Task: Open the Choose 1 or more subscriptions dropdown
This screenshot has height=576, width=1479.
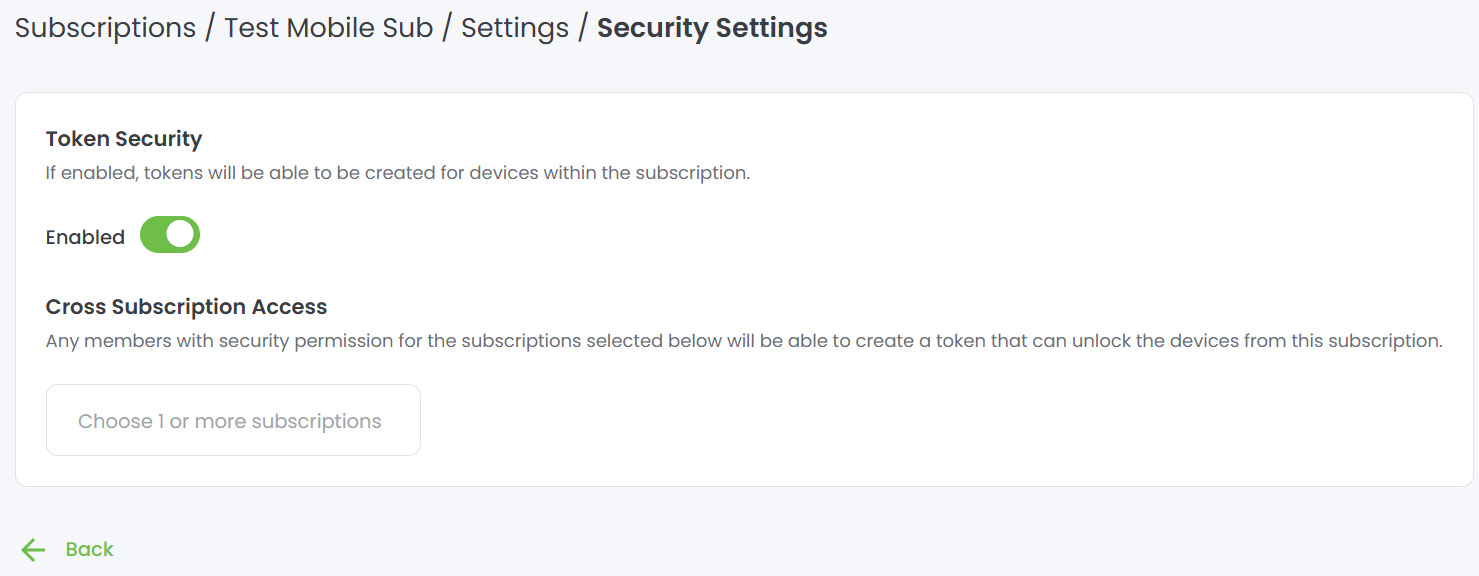Action: pyautogui.click(x=233, y=420)
